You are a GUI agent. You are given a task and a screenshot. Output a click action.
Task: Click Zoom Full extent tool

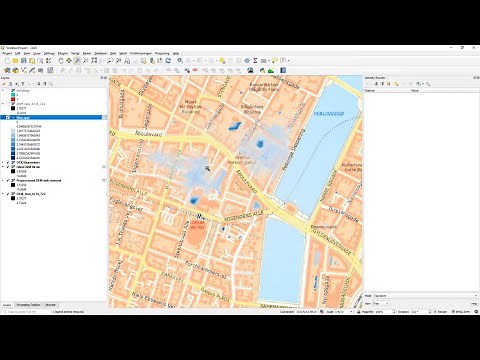tap(94, 61)
